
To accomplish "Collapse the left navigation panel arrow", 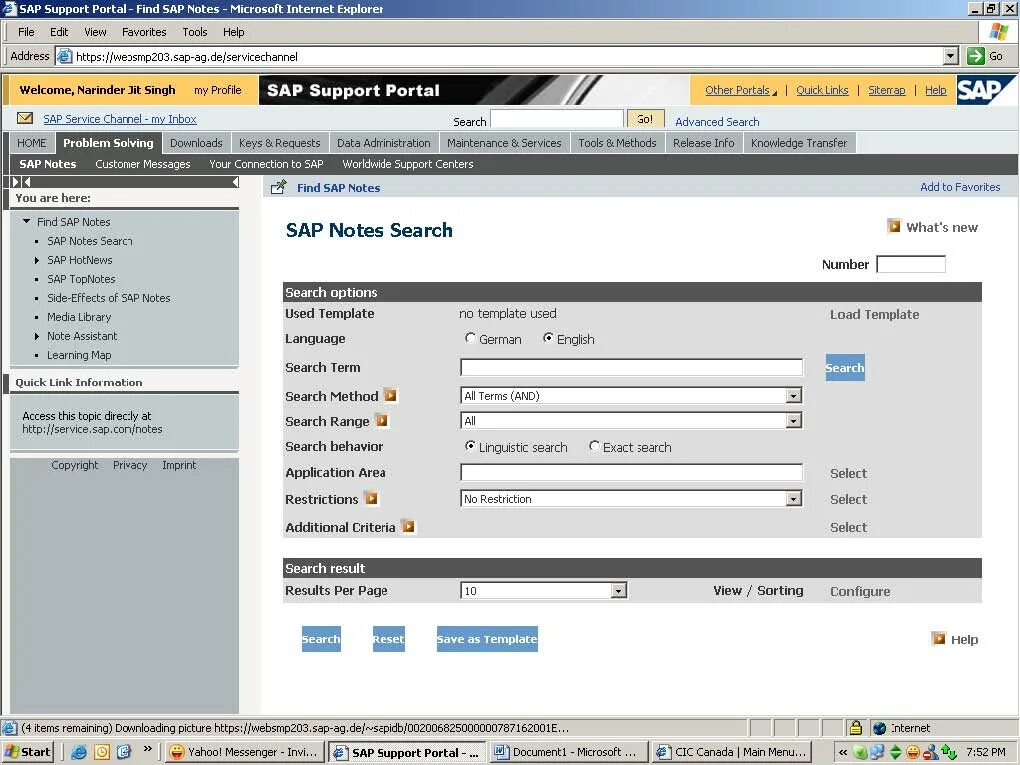I will [235, 182].
